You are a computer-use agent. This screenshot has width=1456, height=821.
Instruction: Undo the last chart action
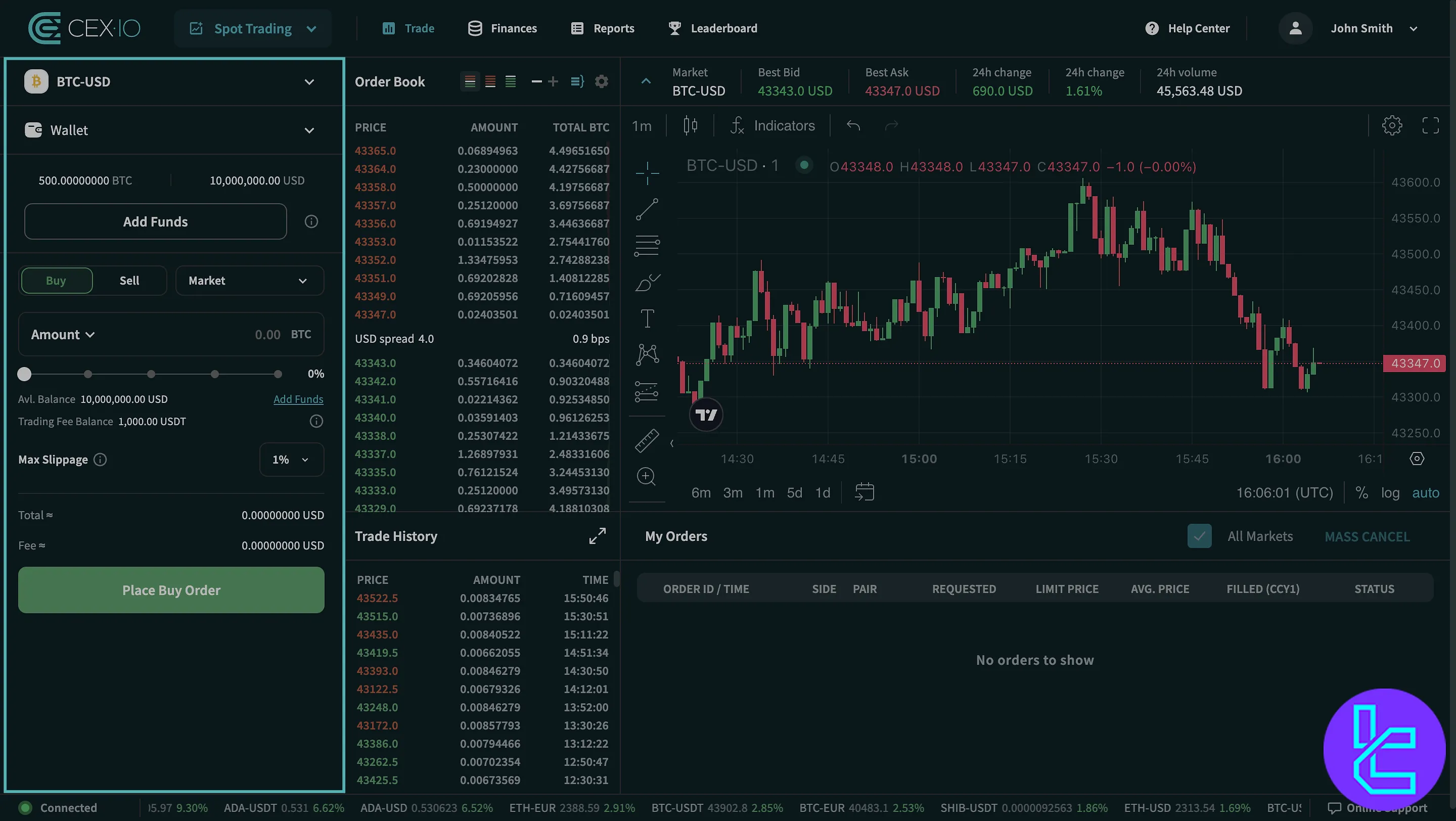[x=853, y=125]
